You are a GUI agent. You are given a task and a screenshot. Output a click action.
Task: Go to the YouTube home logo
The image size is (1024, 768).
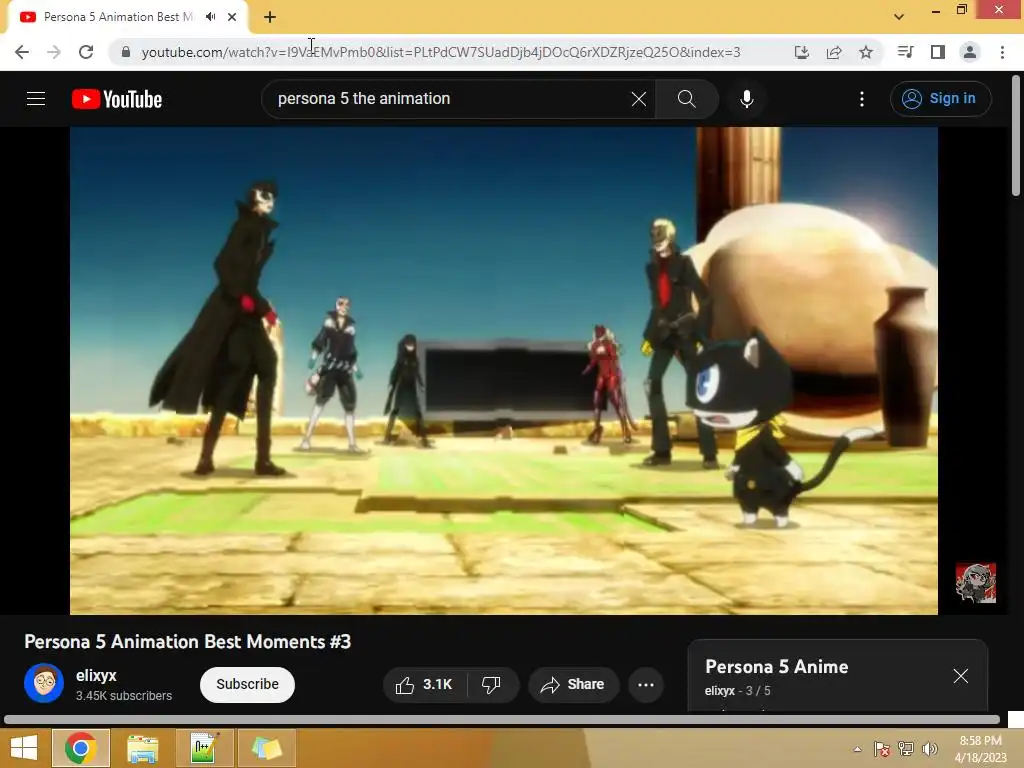[117, 99]
